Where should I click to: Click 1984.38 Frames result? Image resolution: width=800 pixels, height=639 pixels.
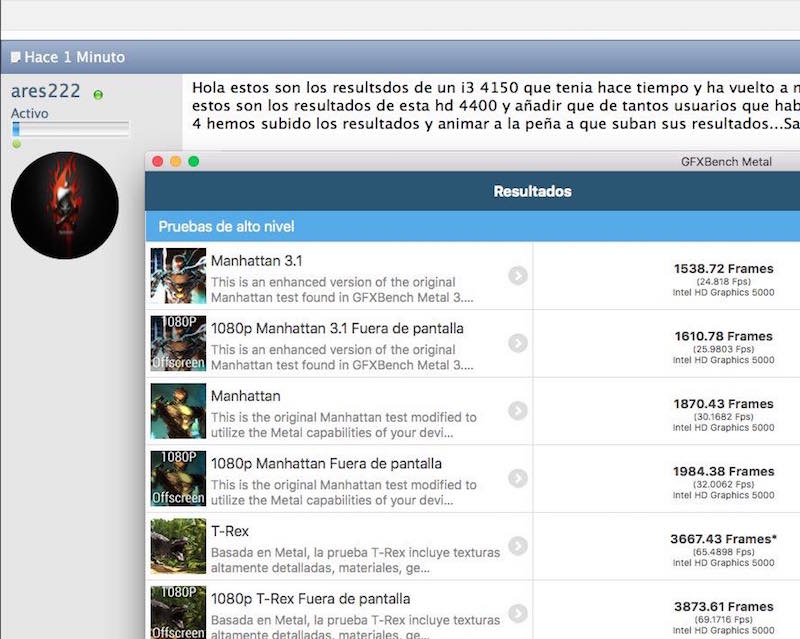click(x=723, y=471)
